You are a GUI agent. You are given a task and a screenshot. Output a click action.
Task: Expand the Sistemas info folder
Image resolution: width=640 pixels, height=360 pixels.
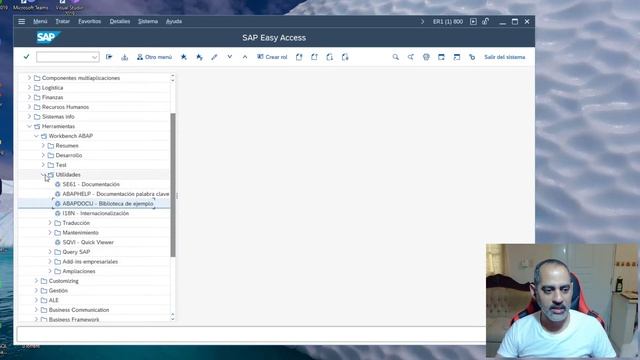29,116
